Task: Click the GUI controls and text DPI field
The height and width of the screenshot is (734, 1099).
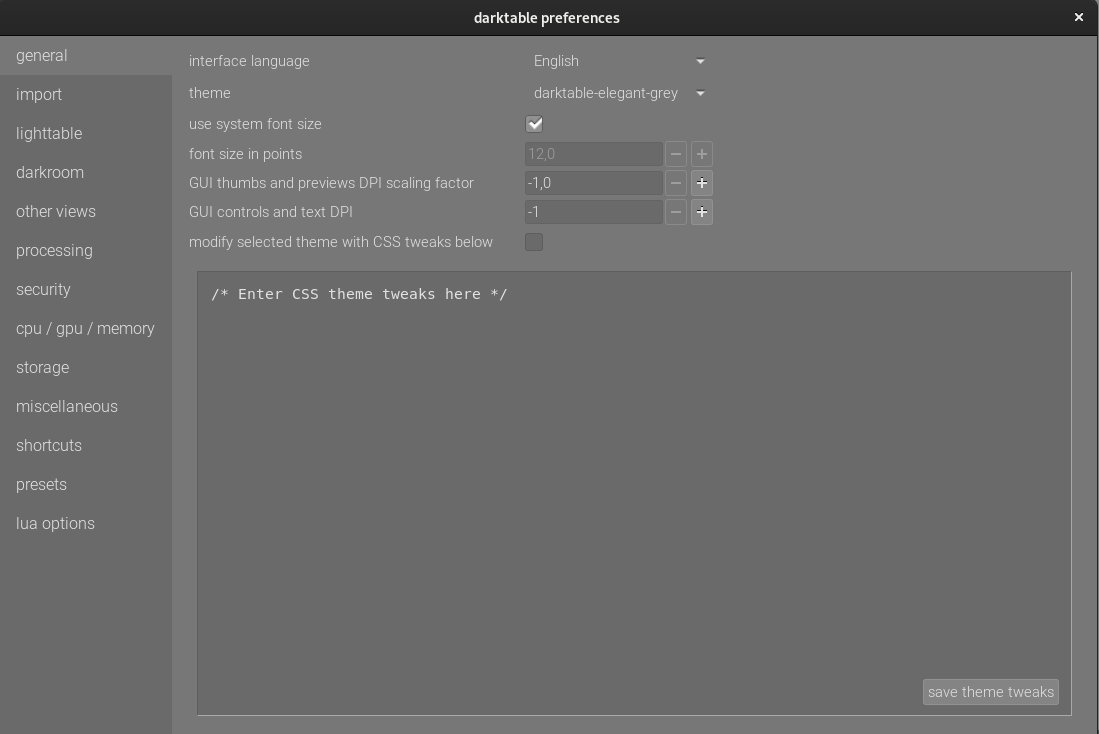Action: pyautogui.click(x=594, y=212)
